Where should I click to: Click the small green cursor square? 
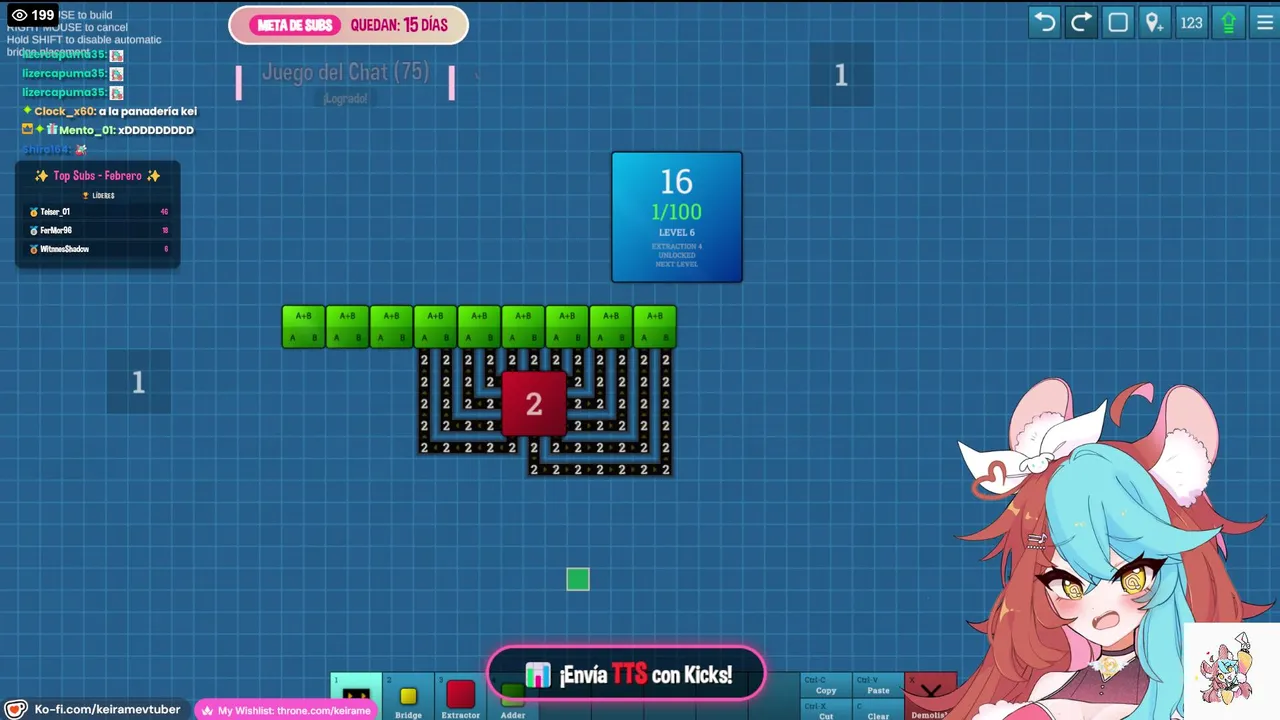pos(578,579)
